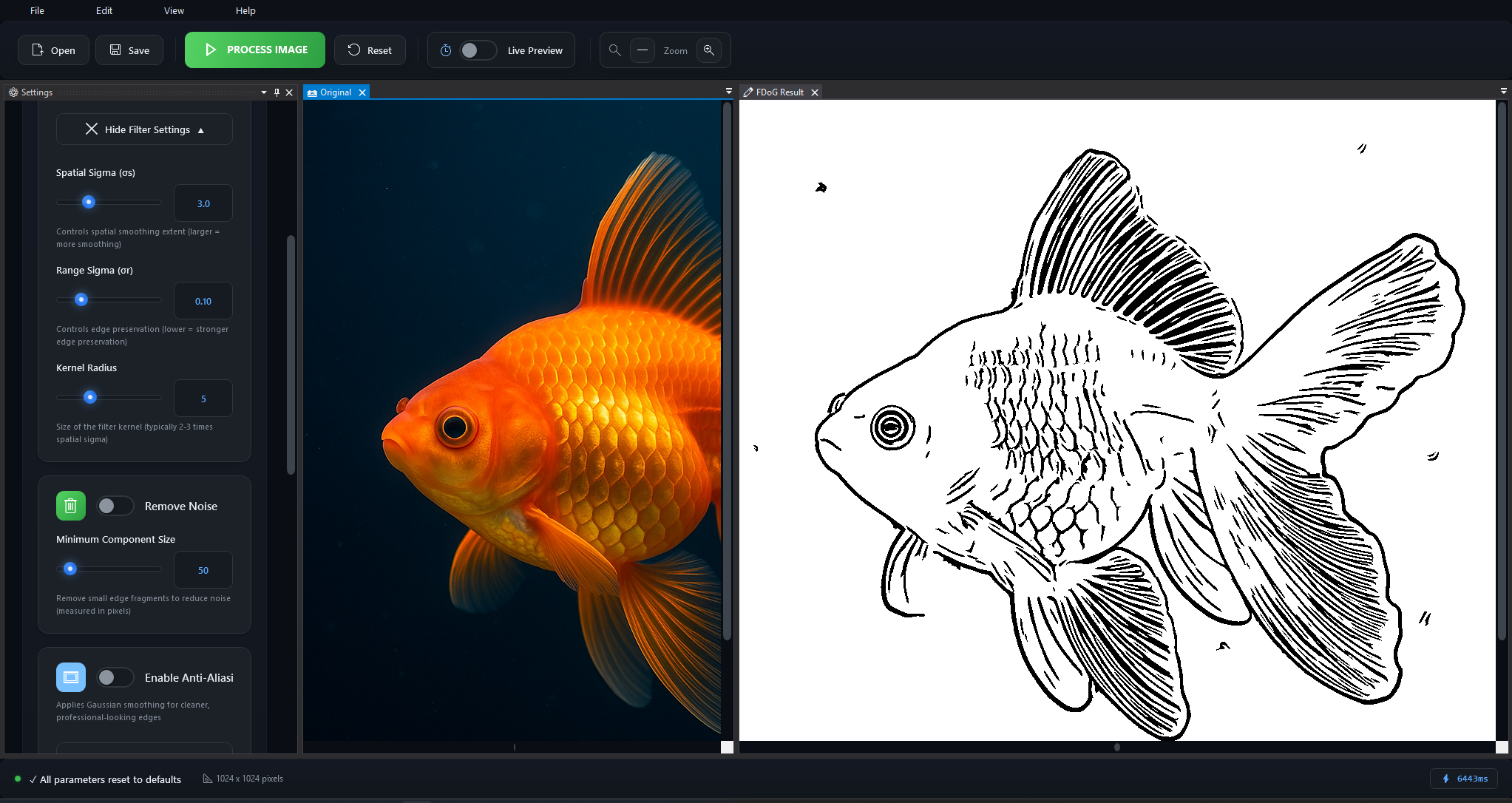This screenshot has width=1512, height=803.
Task: Click the blue Anti-Aliasing icon
Action: coord(70,677)
